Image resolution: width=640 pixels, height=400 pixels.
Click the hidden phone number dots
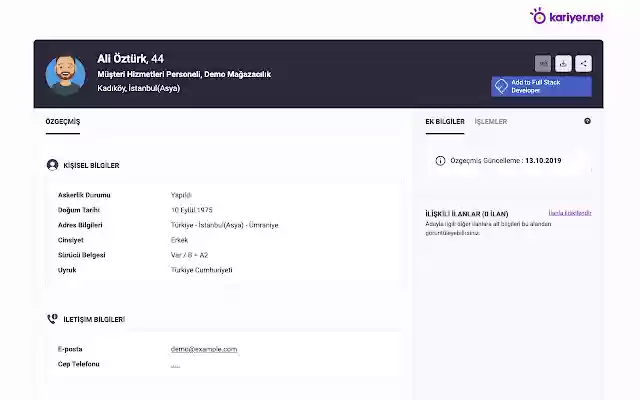tap(175, 366)
